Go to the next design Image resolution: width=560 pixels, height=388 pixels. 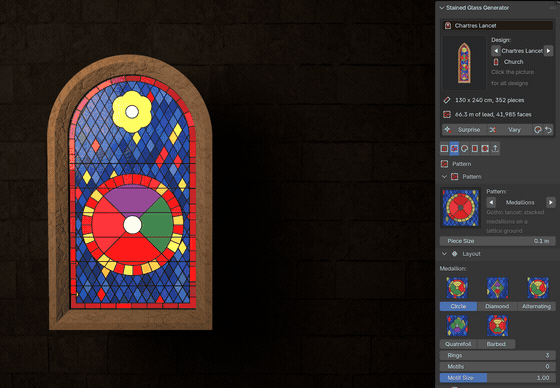click(x=549, y=51)
